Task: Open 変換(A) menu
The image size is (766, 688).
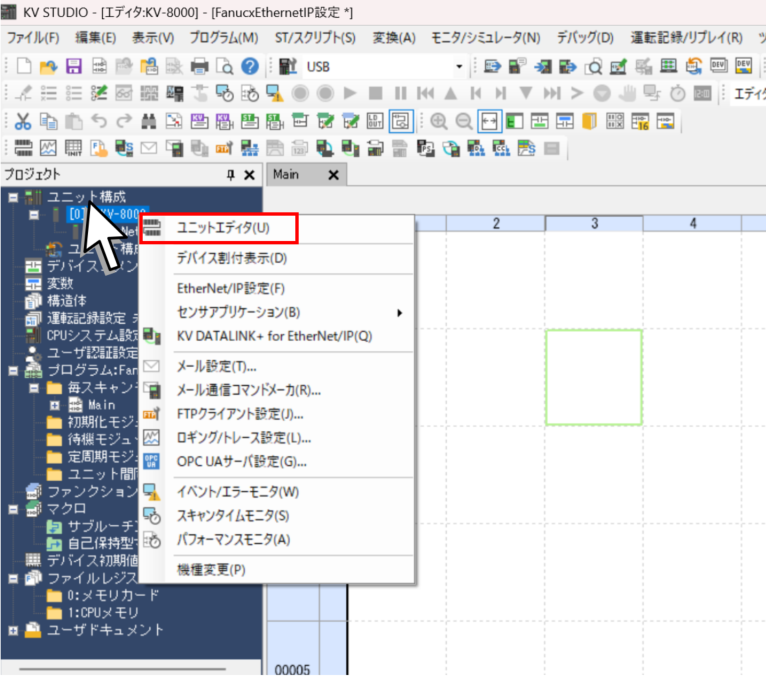Action: [394, 38]
